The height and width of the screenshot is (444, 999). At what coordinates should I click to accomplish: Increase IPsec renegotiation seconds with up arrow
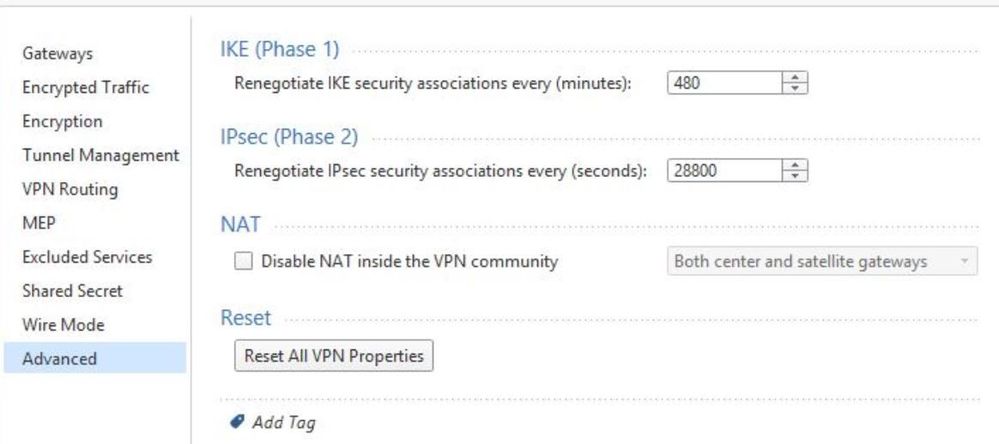pos(794,165)
